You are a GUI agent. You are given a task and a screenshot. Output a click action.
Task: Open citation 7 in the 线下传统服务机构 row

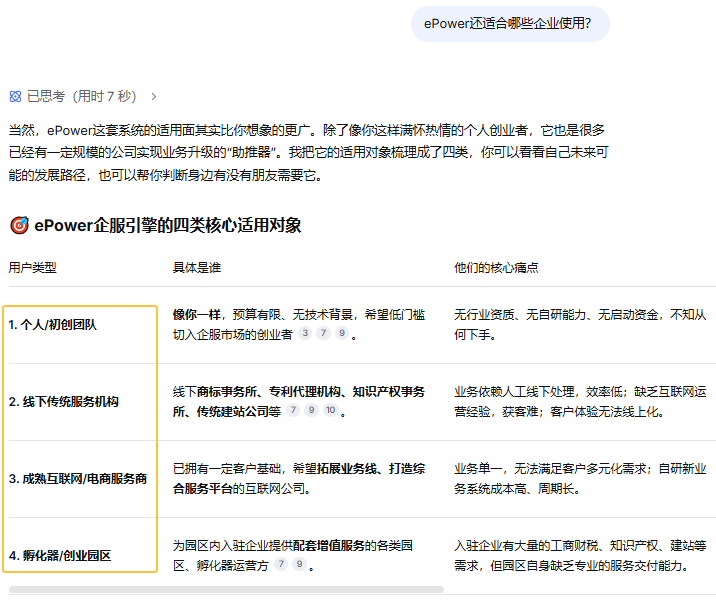[x=293, y=411]
